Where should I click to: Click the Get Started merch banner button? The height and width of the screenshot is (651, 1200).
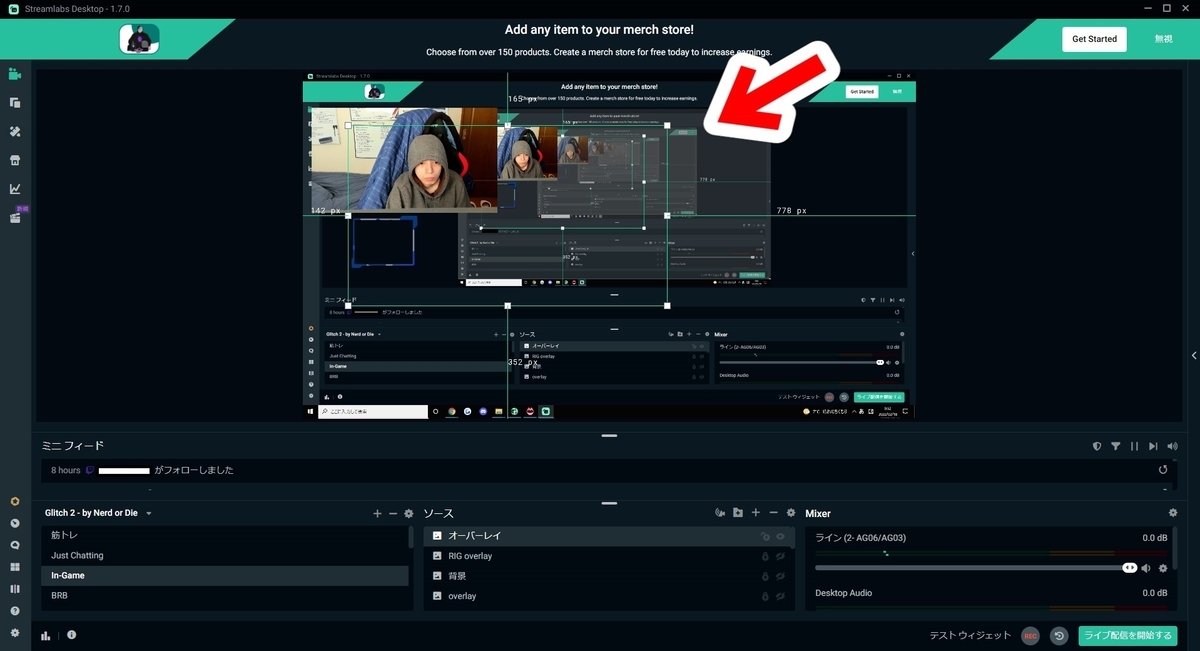click(x=1094, y=39)
